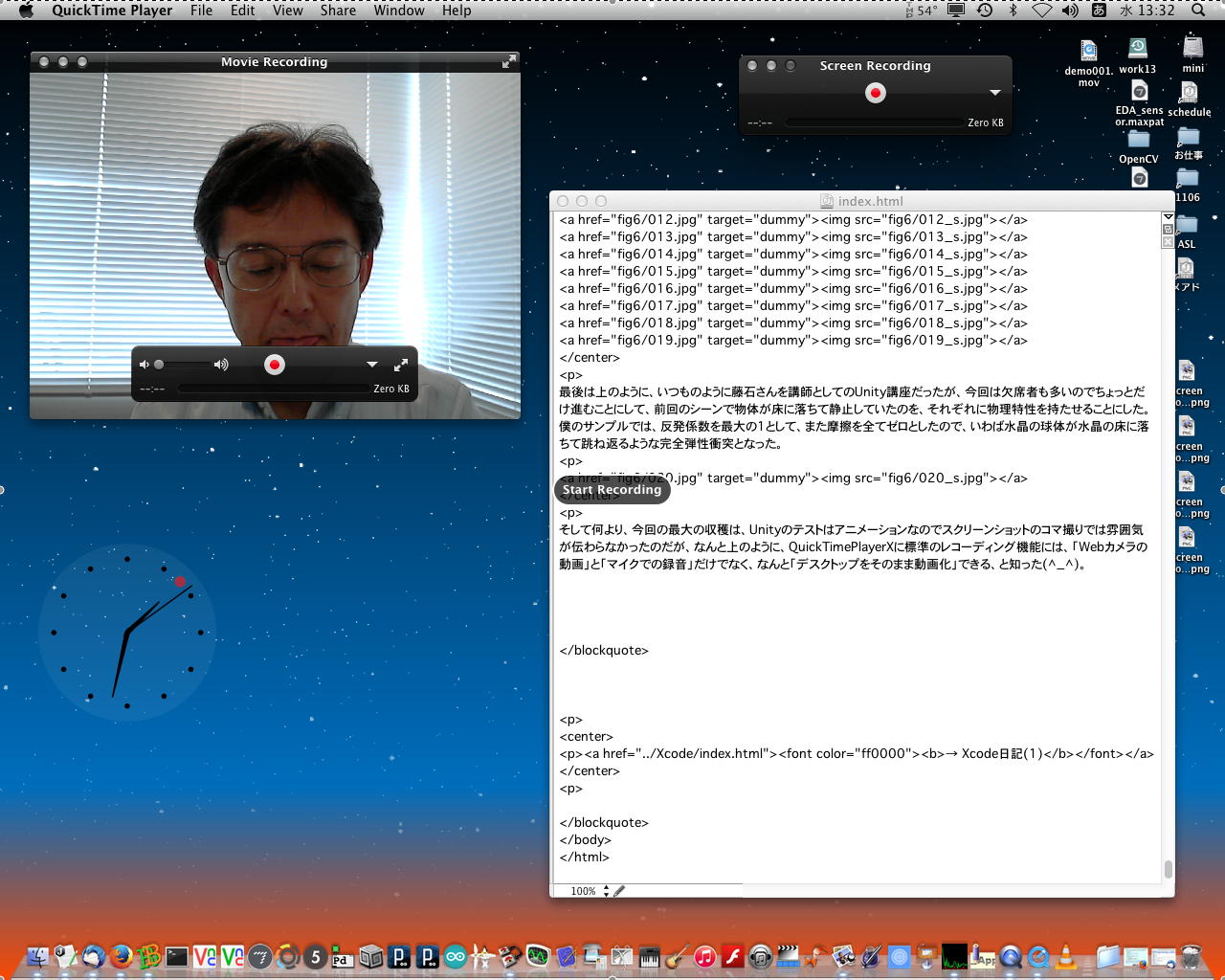
Task: Mute audio with the Movie Recording speaker icon
Action: [145, 365]
